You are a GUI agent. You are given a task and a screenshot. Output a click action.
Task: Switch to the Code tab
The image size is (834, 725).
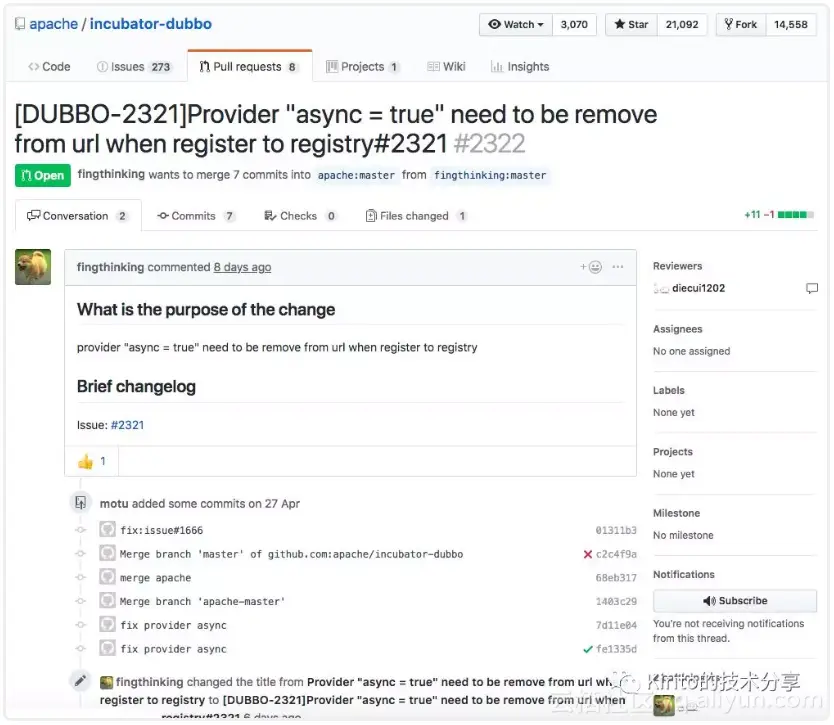tap(49, 66)
